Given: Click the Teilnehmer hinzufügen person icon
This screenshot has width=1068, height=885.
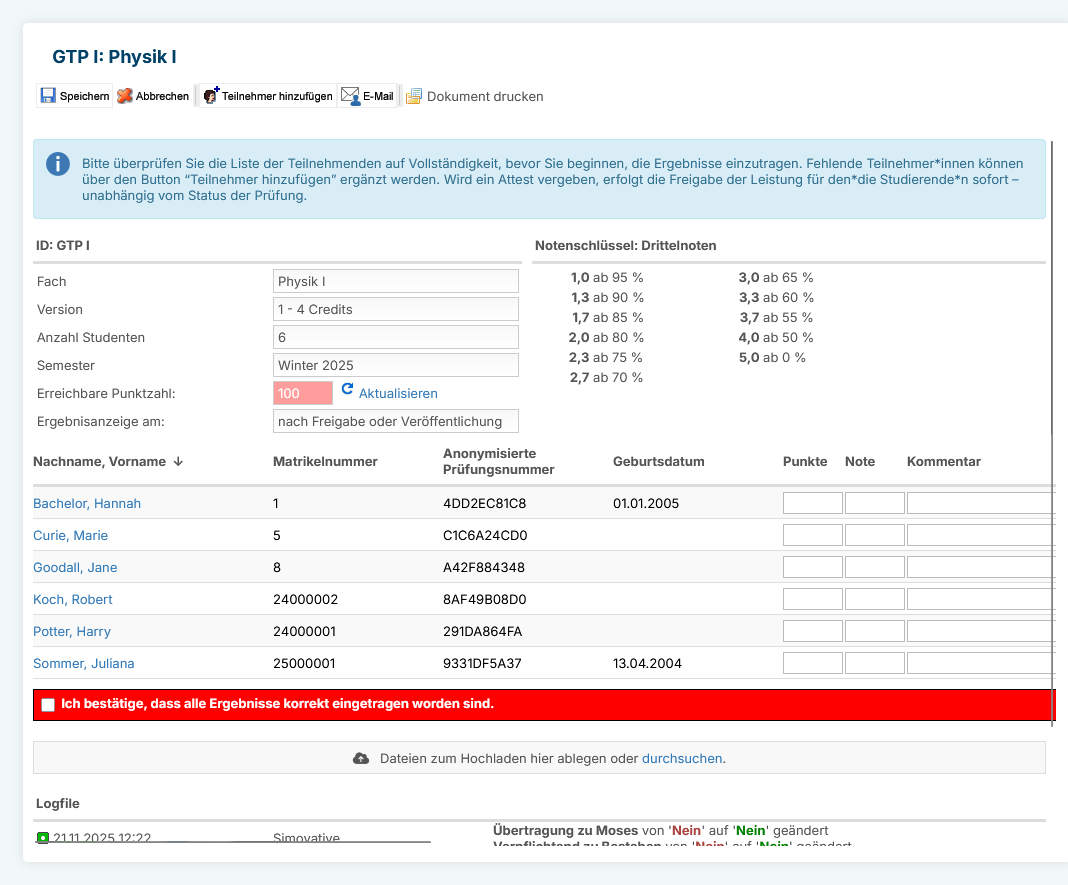Looking at the screenshot, I should 210,96.
